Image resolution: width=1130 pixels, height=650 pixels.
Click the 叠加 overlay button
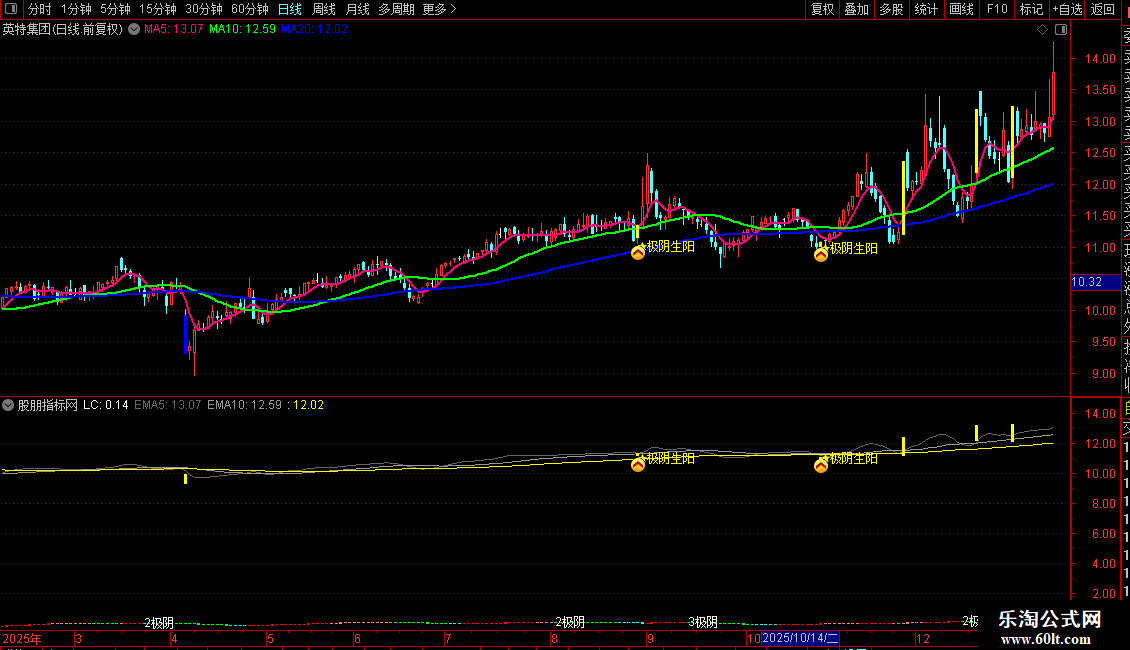857,9
